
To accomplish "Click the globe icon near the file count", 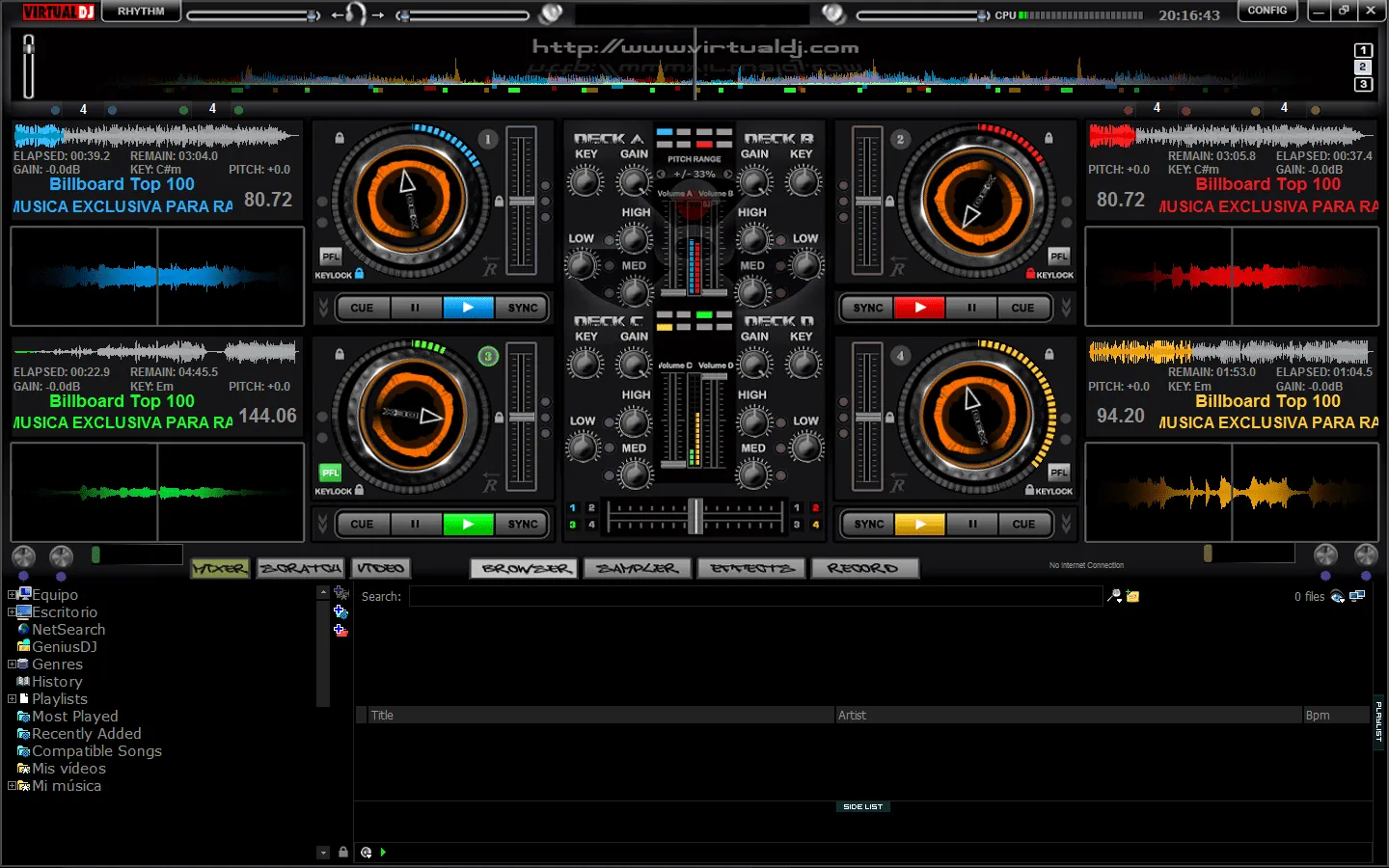I will click(1337, 596).
